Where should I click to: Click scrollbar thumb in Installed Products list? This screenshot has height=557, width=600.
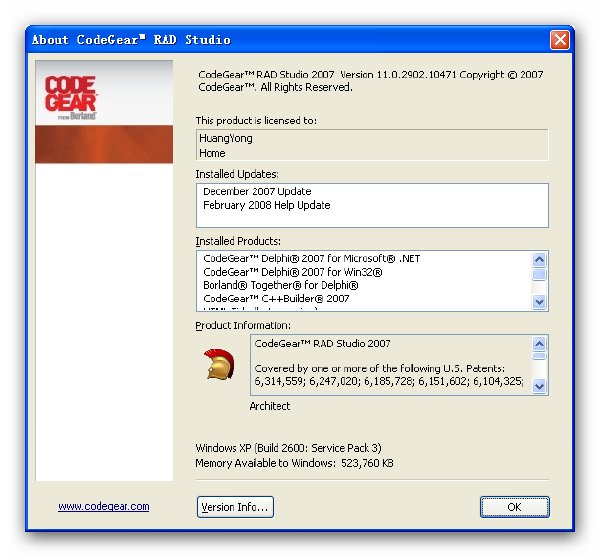[539, 274]
